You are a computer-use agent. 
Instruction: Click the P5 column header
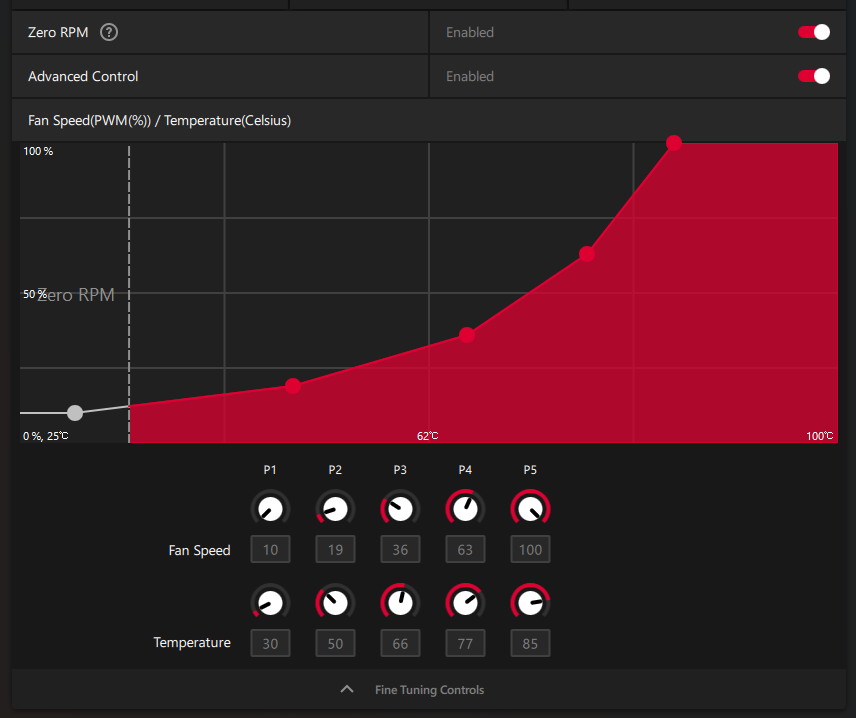pos(530,470)
